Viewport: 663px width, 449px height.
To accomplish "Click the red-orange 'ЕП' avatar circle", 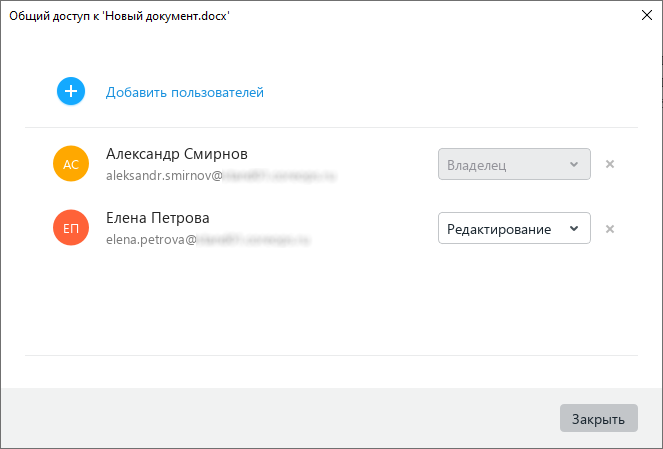I will 71,229.
